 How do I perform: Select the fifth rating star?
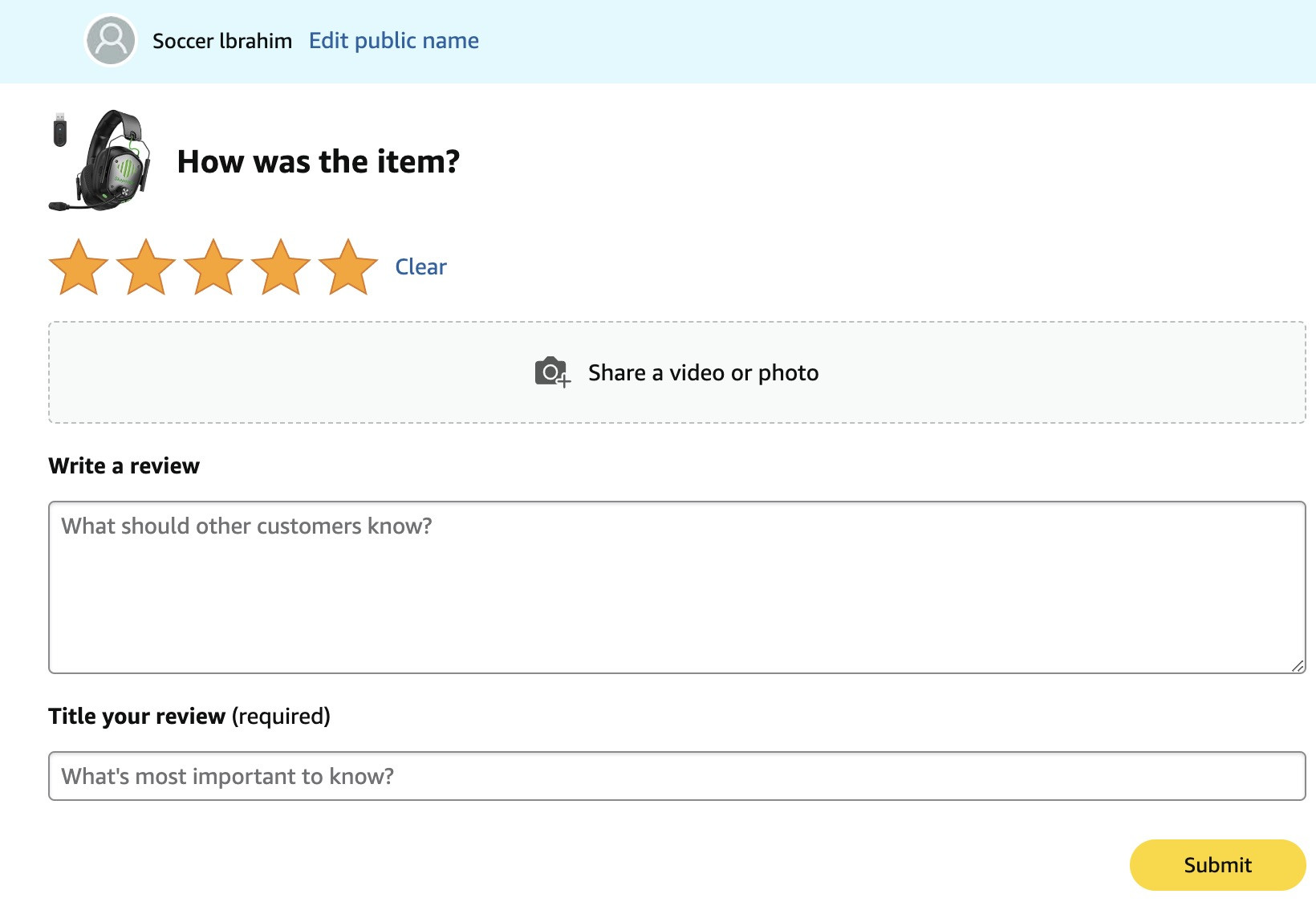(x=348, y=267)
